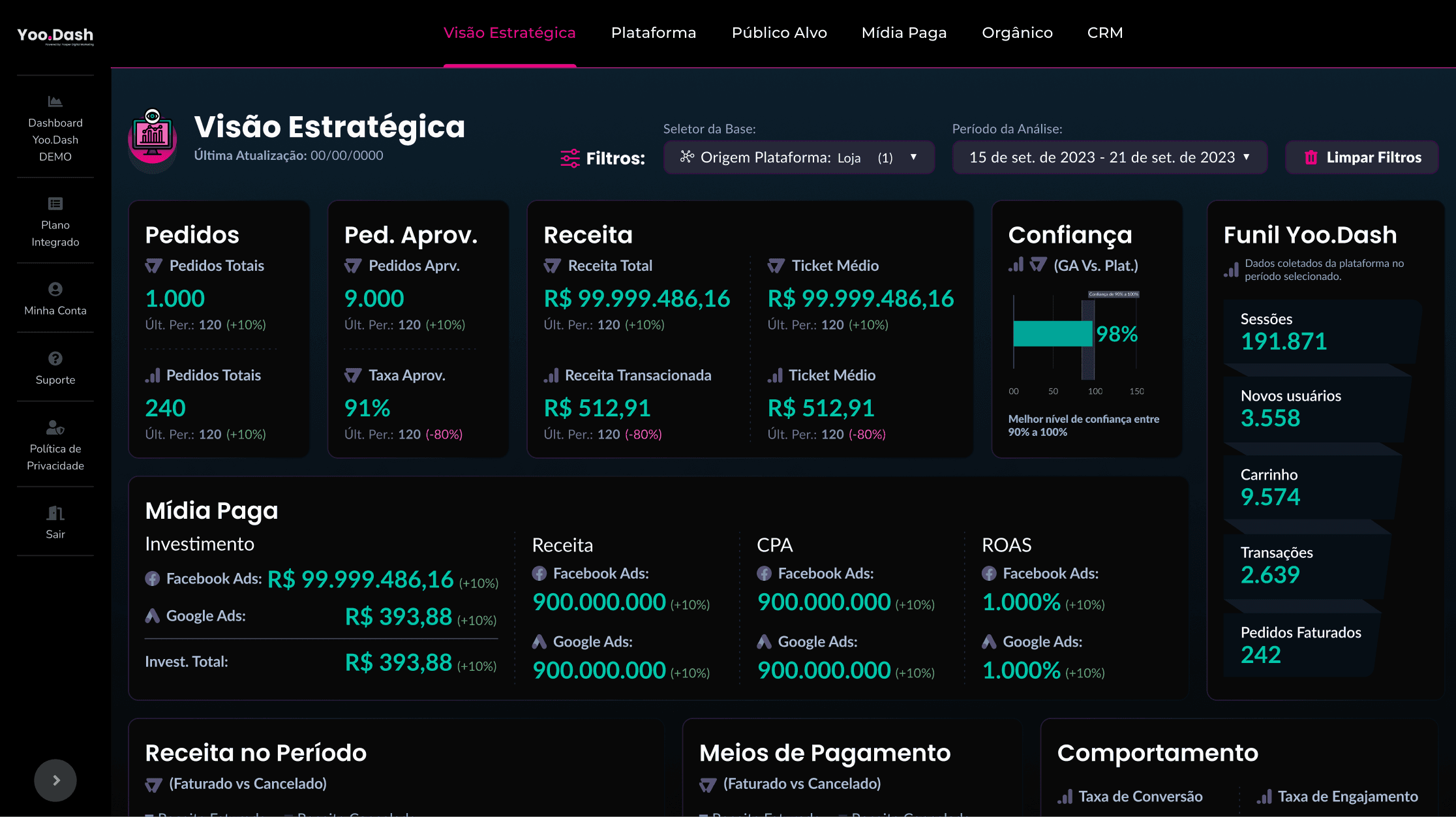The height and width of the screenshot is (817, 1456).
Task: Click the icon next to Taxa de Engajamento
Action: point(1264,797)
